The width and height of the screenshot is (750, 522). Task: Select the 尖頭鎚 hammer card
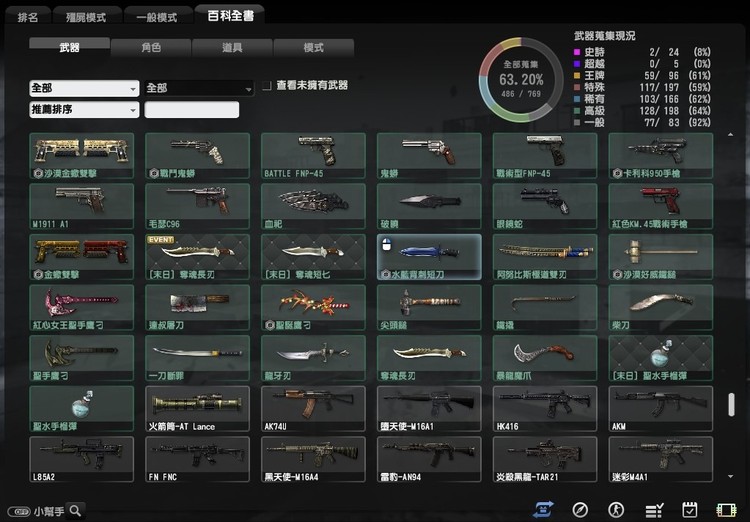coord(429,308)
